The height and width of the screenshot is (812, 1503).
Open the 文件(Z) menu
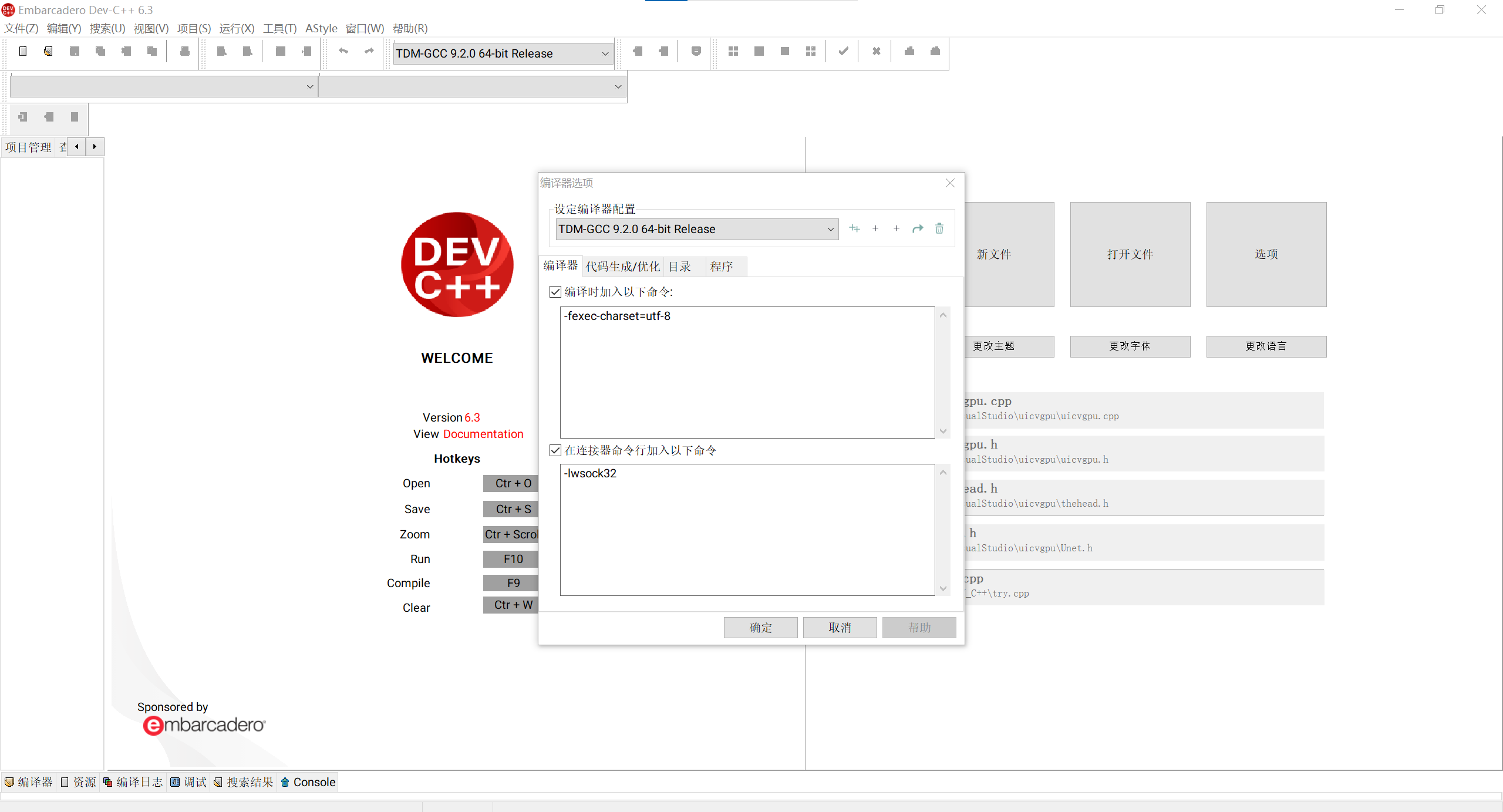21,28
